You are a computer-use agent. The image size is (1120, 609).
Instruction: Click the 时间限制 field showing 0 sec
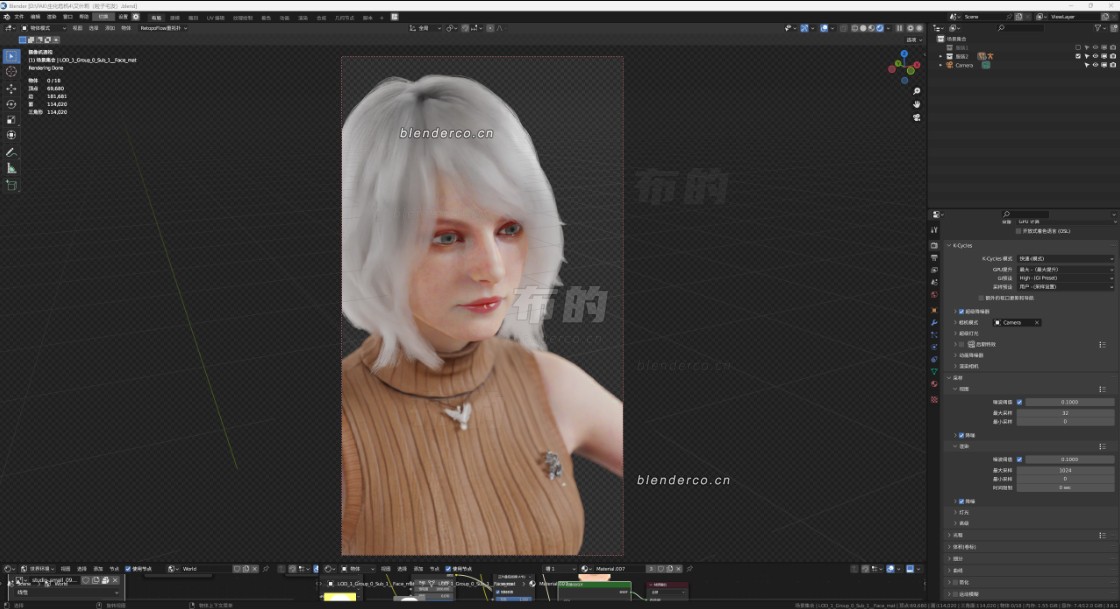click(1065, 488)
